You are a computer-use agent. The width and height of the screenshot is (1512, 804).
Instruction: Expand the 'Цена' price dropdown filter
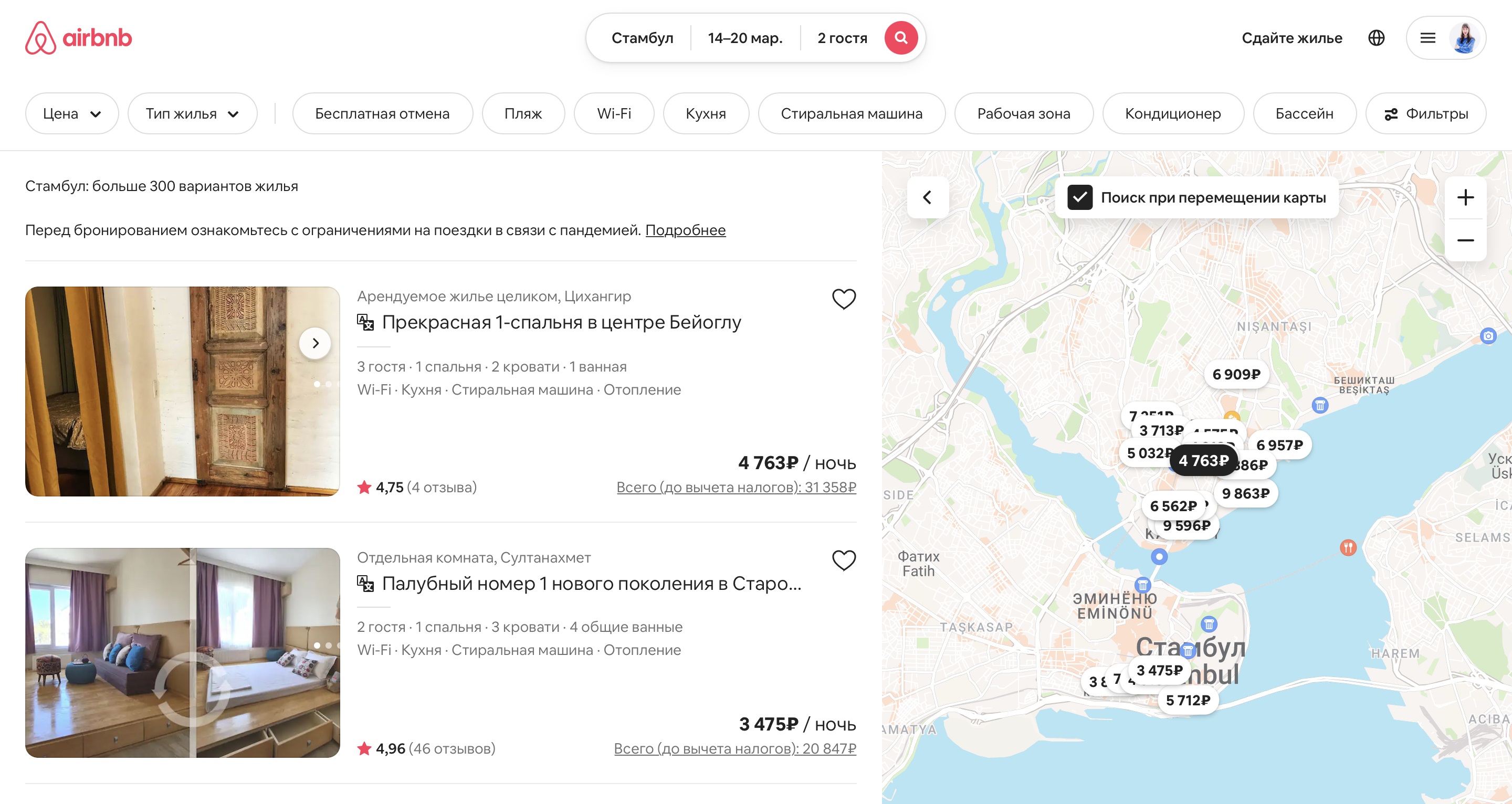(71, 113)
